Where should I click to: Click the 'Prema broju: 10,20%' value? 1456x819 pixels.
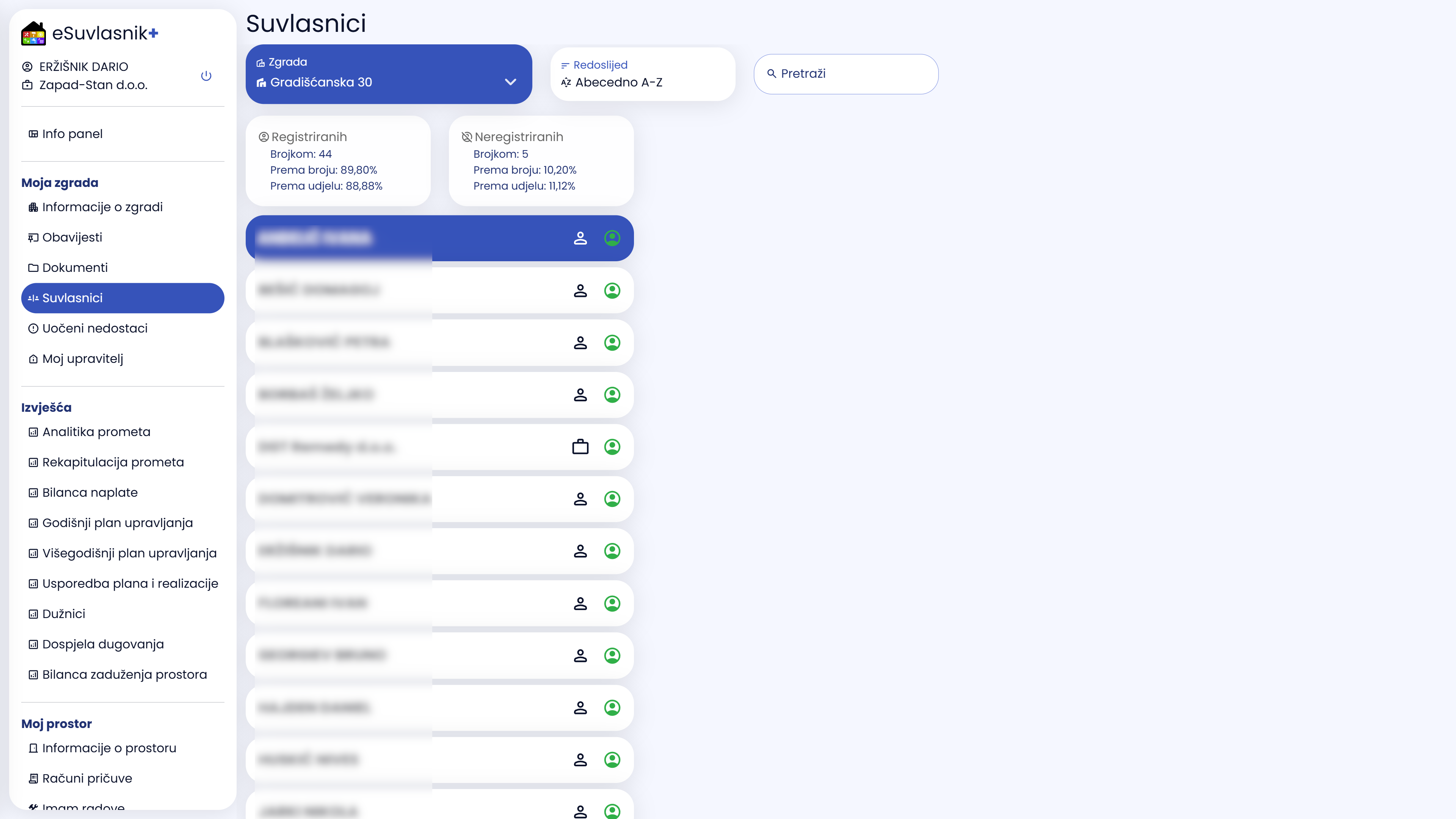(x=525, y=169)
